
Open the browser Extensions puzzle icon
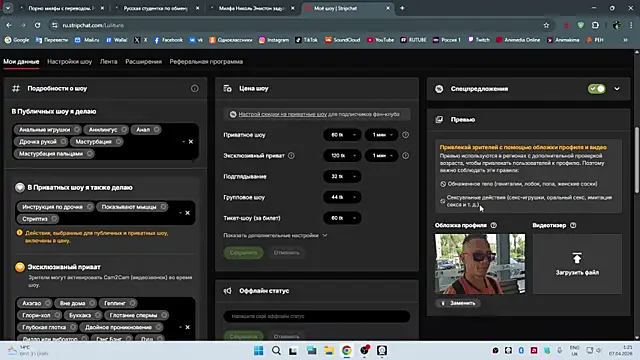[x=596, y=25]
